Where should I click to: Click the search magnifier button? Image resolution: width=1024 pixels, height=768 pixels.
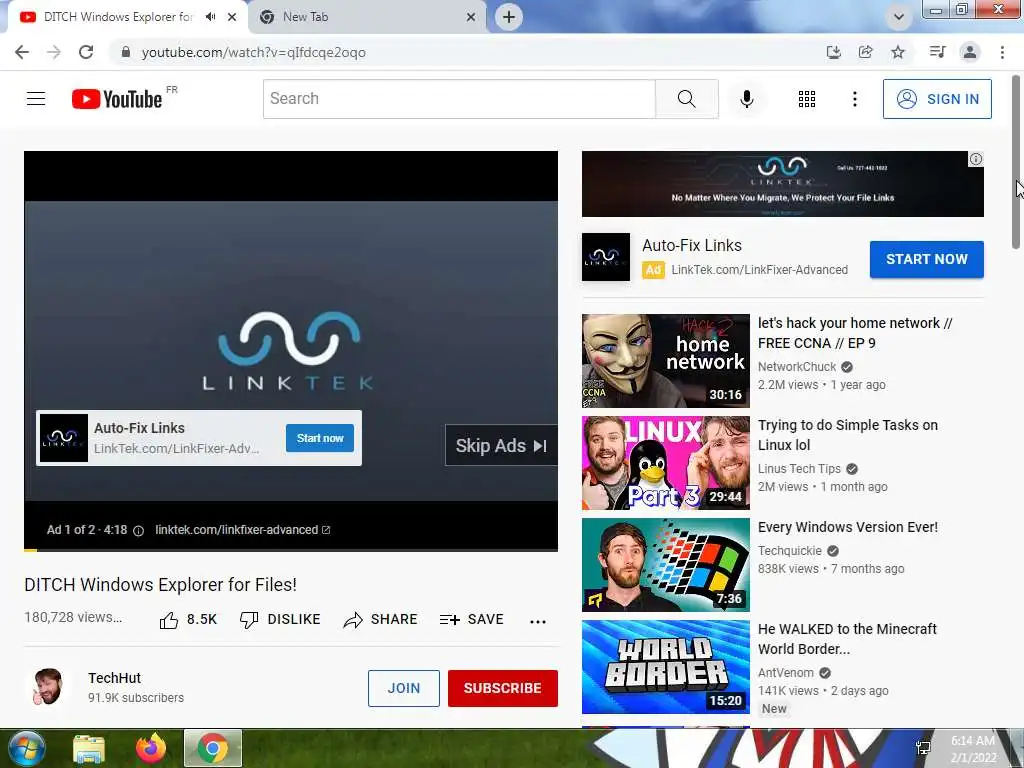click(x=686, y=99)
